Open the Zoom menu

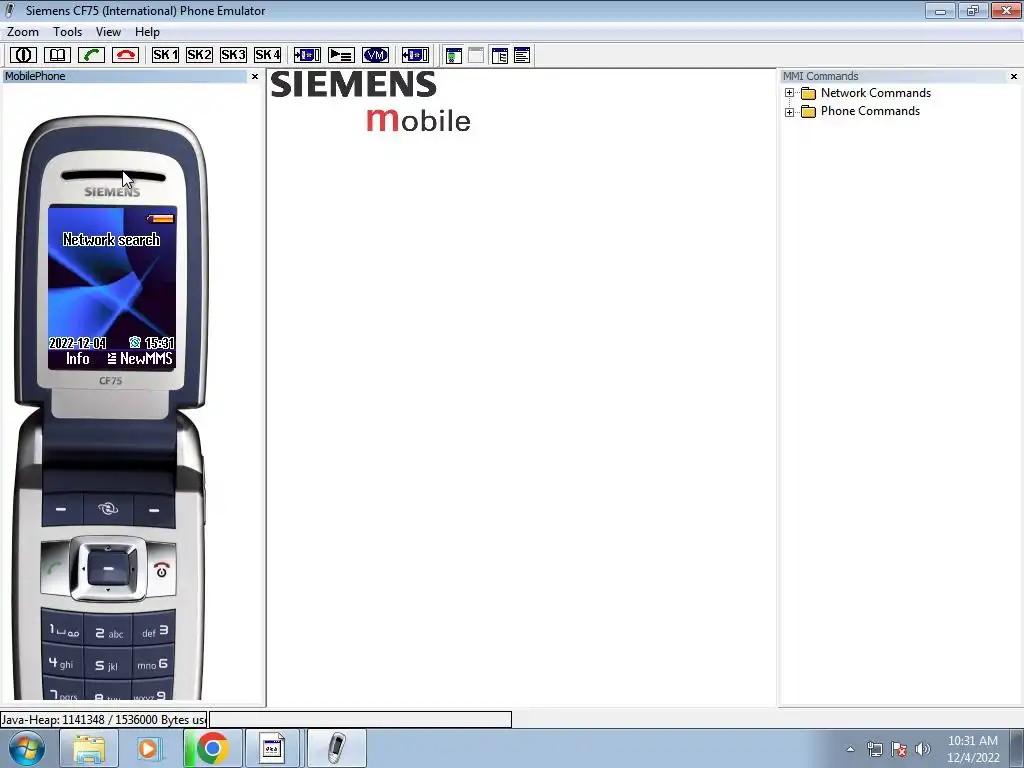click(x=23, y=31)
